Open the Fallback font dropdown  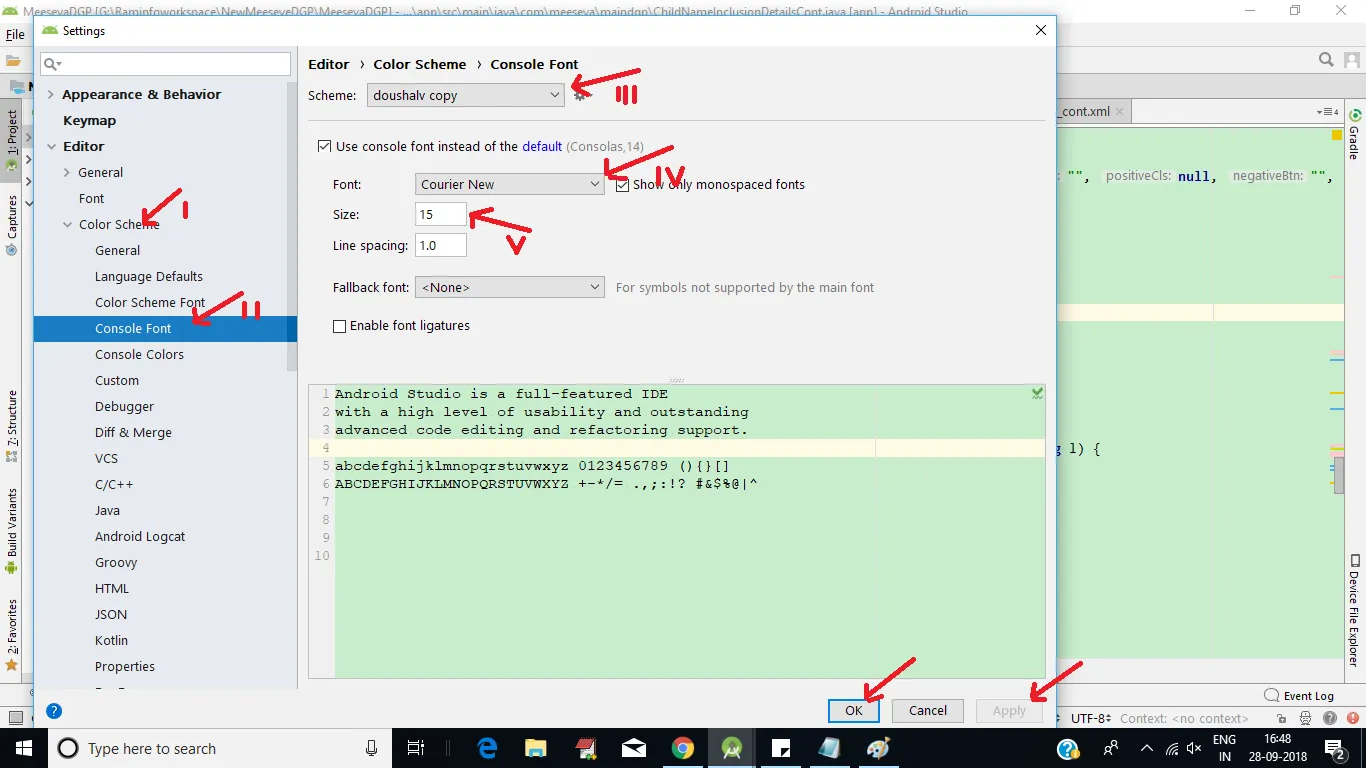pos(510,287)
